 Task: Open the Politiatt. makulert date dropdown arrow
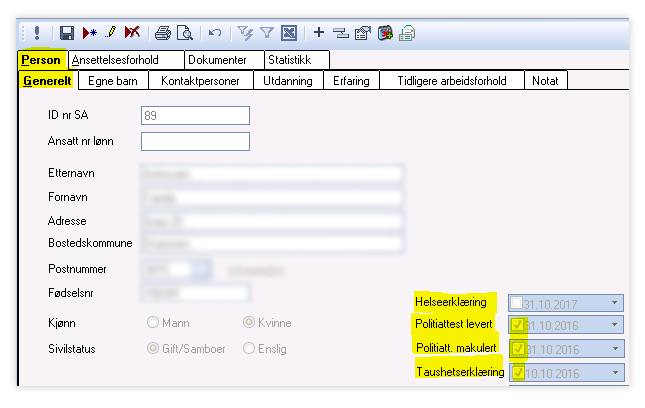coord(615,349)
